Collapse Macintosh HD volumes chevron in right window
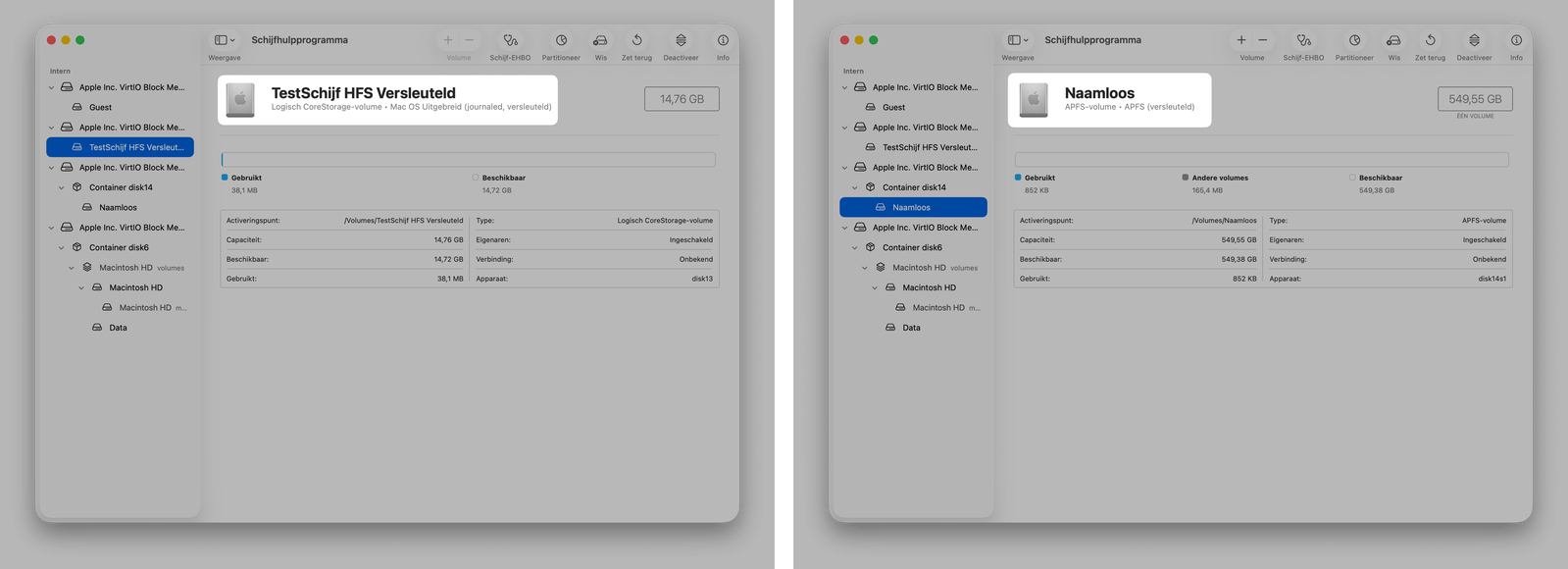This screenshot has height=569, width=1568. pyautogui.click(x=865, y=268)
